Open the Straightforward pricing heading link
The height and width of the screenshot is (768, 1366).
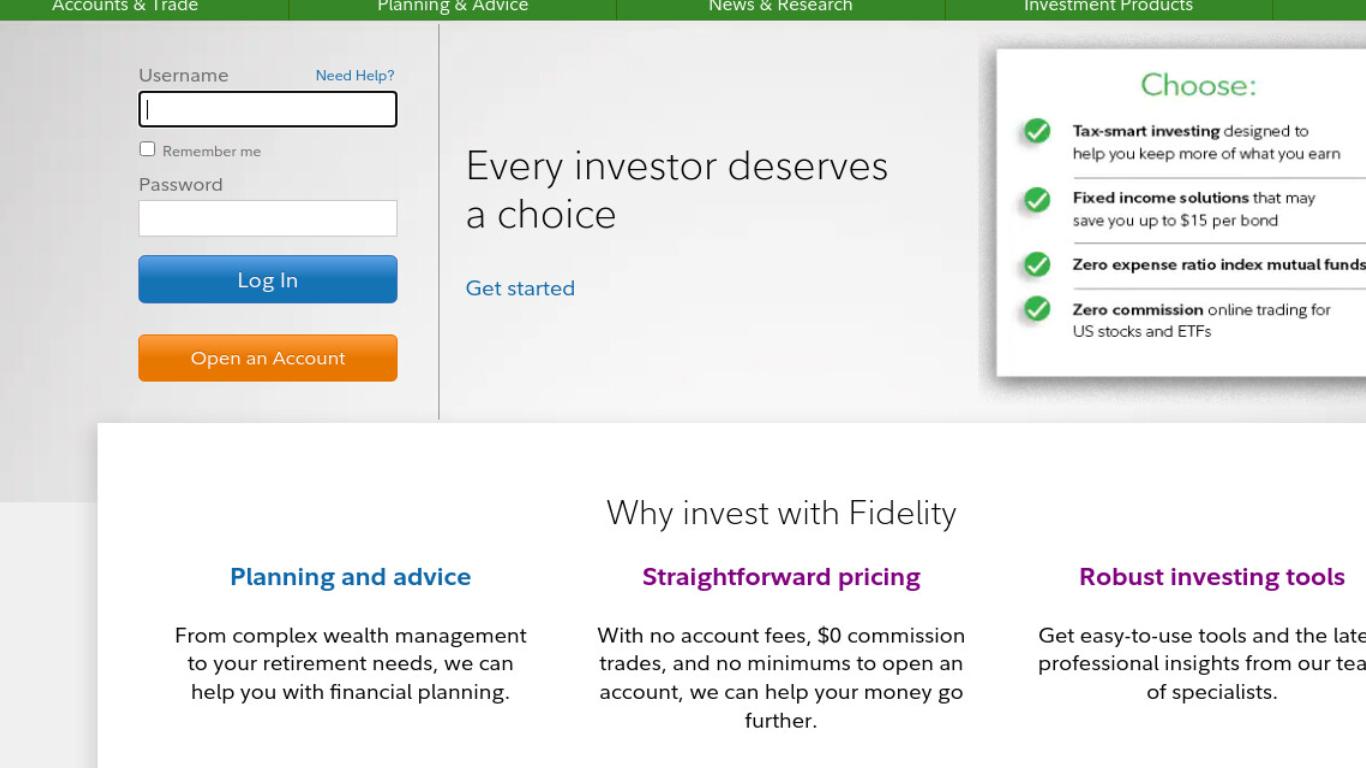pos(781,577)
